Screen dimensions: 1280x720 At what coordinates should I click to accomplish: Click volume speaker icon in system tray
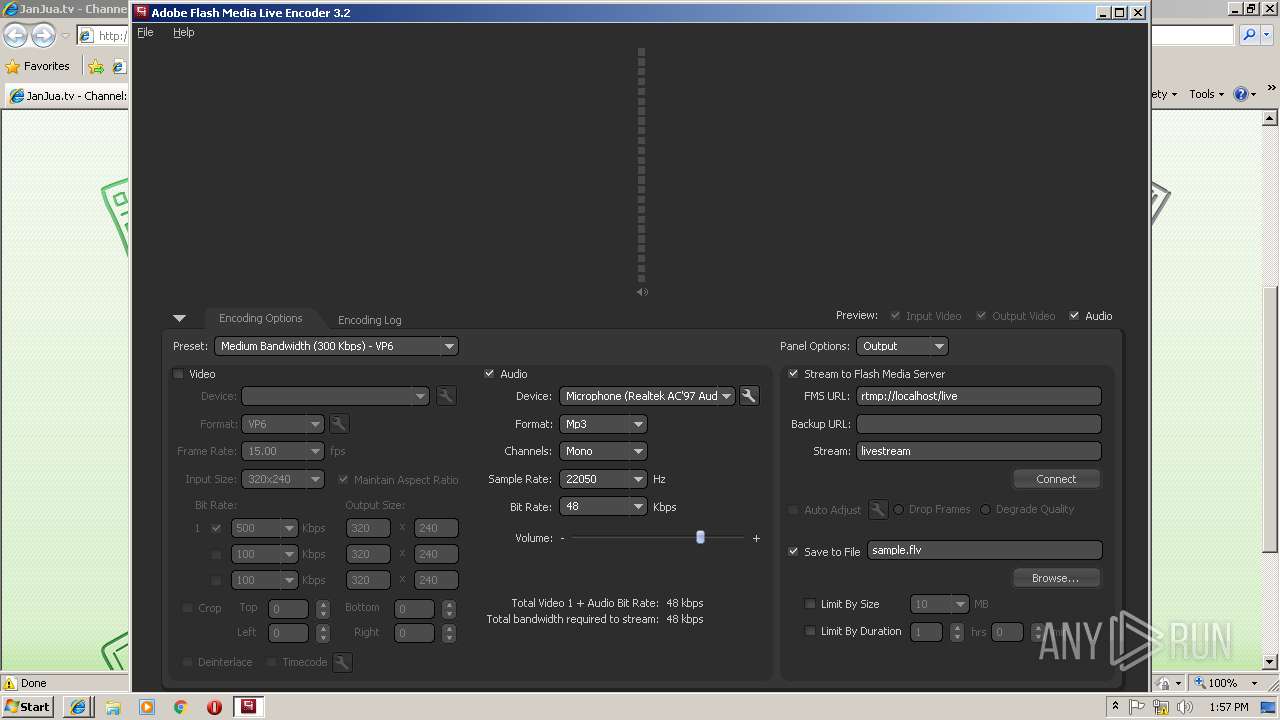(1185, 707)
